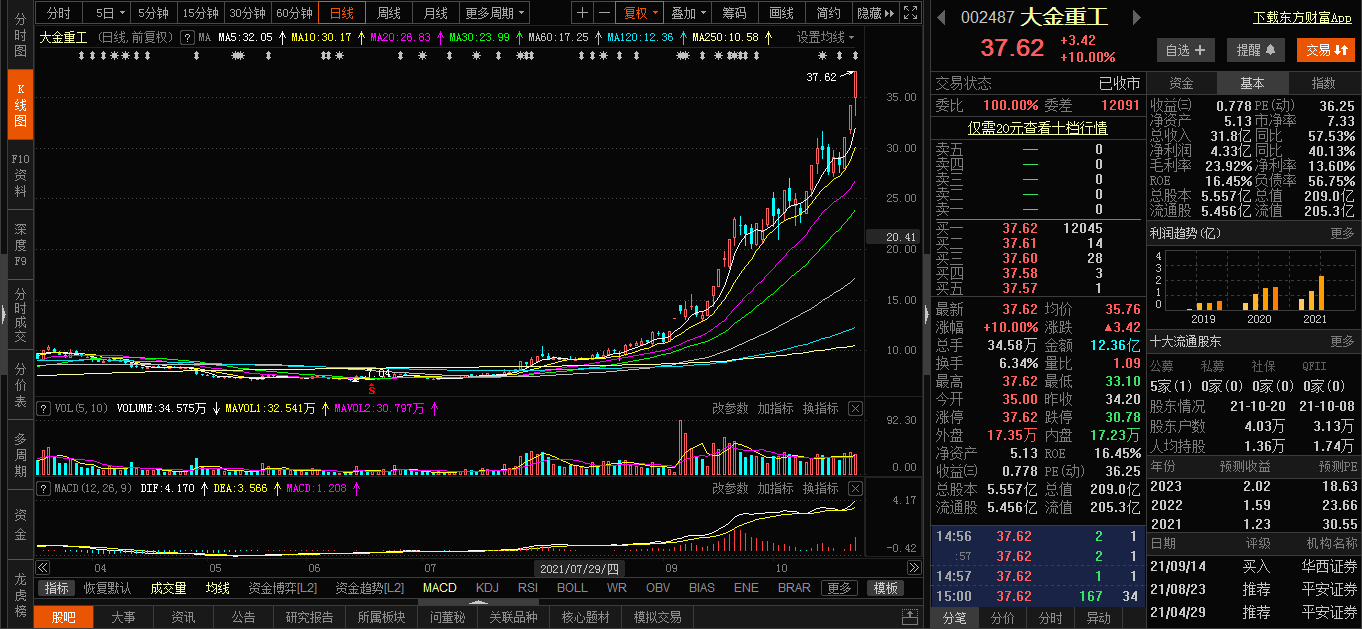Toggle fullscreen chart icon
The width and height of the screenshot is (1362, 629).
pyautogui.click(x=909, y=13)
